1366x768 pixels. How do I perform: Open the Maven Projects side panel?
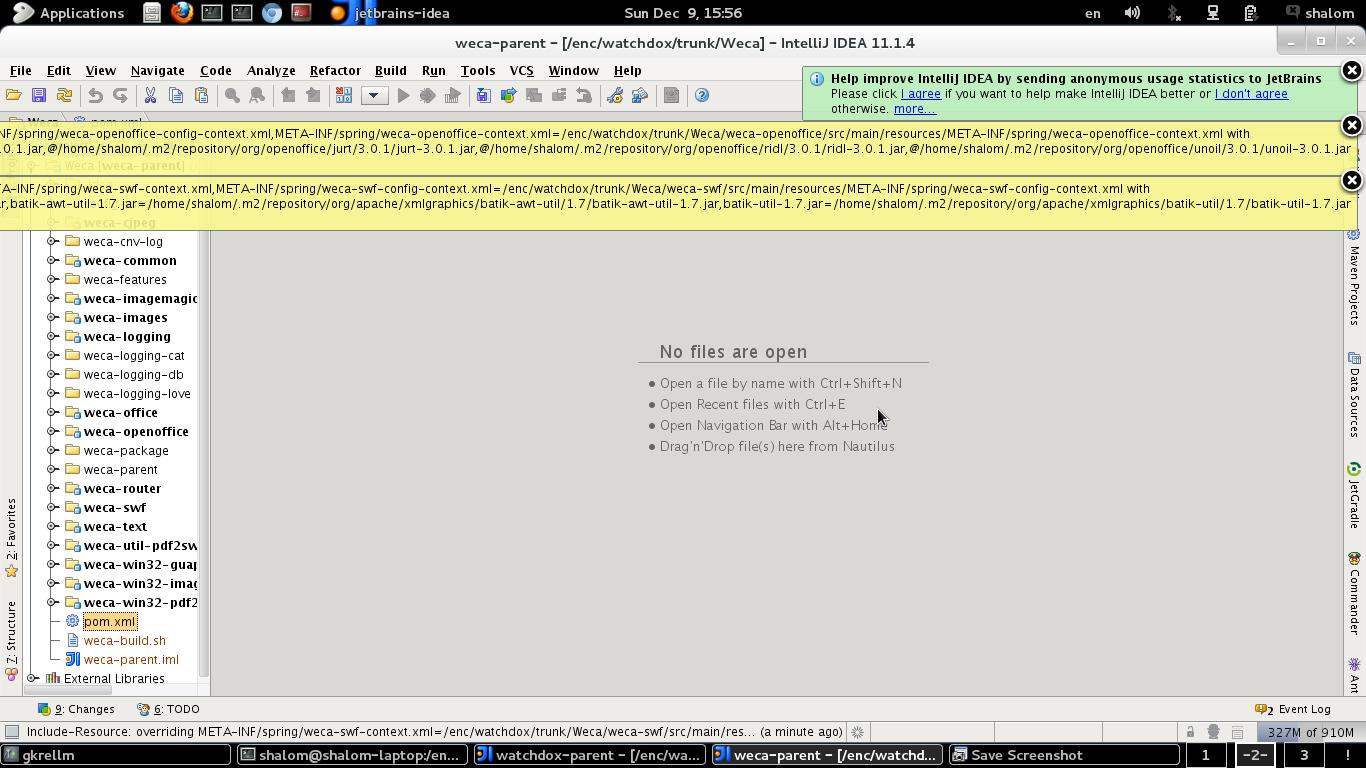pos(1354,276)
